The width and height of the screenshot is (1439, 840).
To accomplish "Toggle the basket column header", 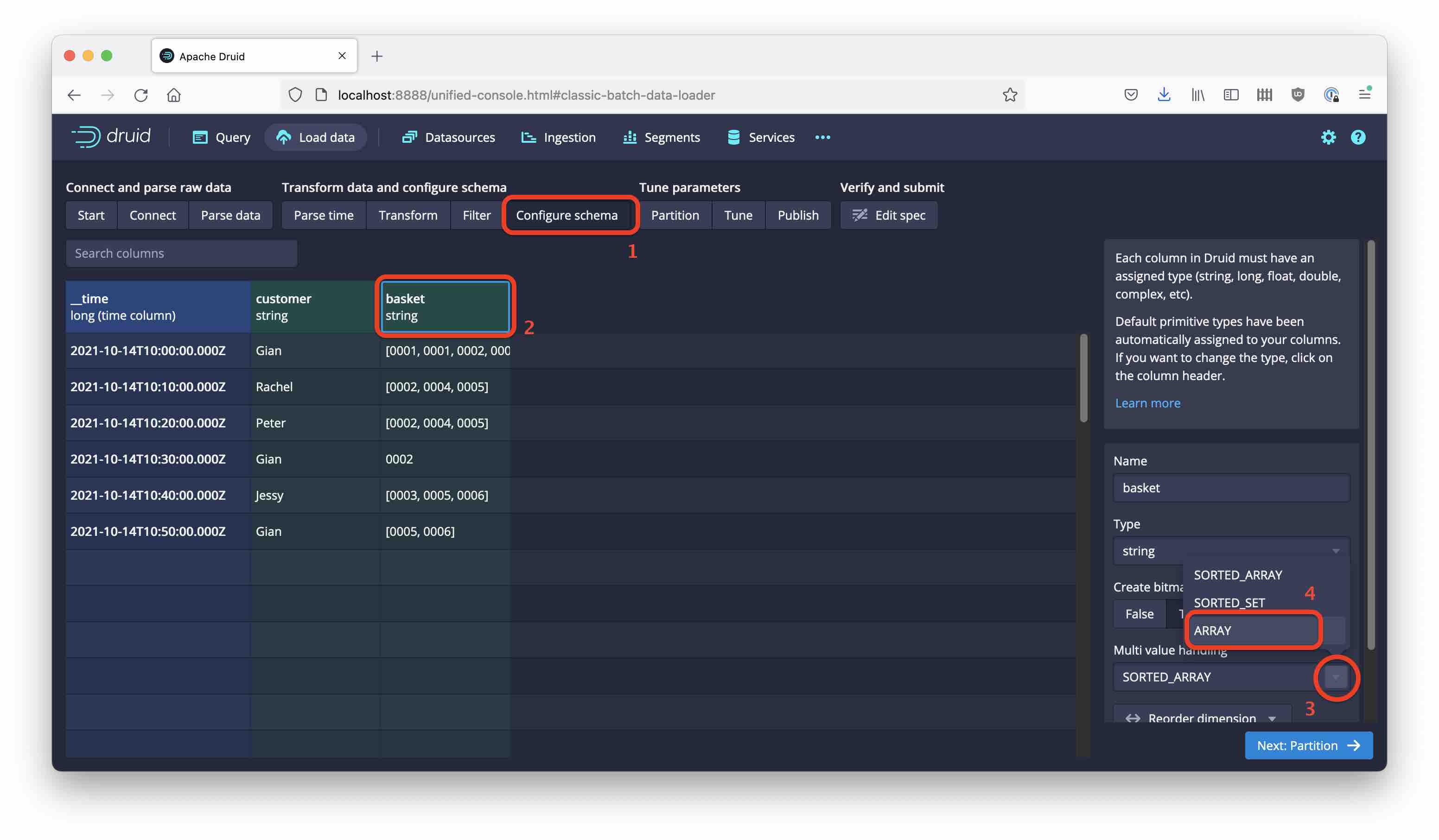I will click(x=445, y=306).
